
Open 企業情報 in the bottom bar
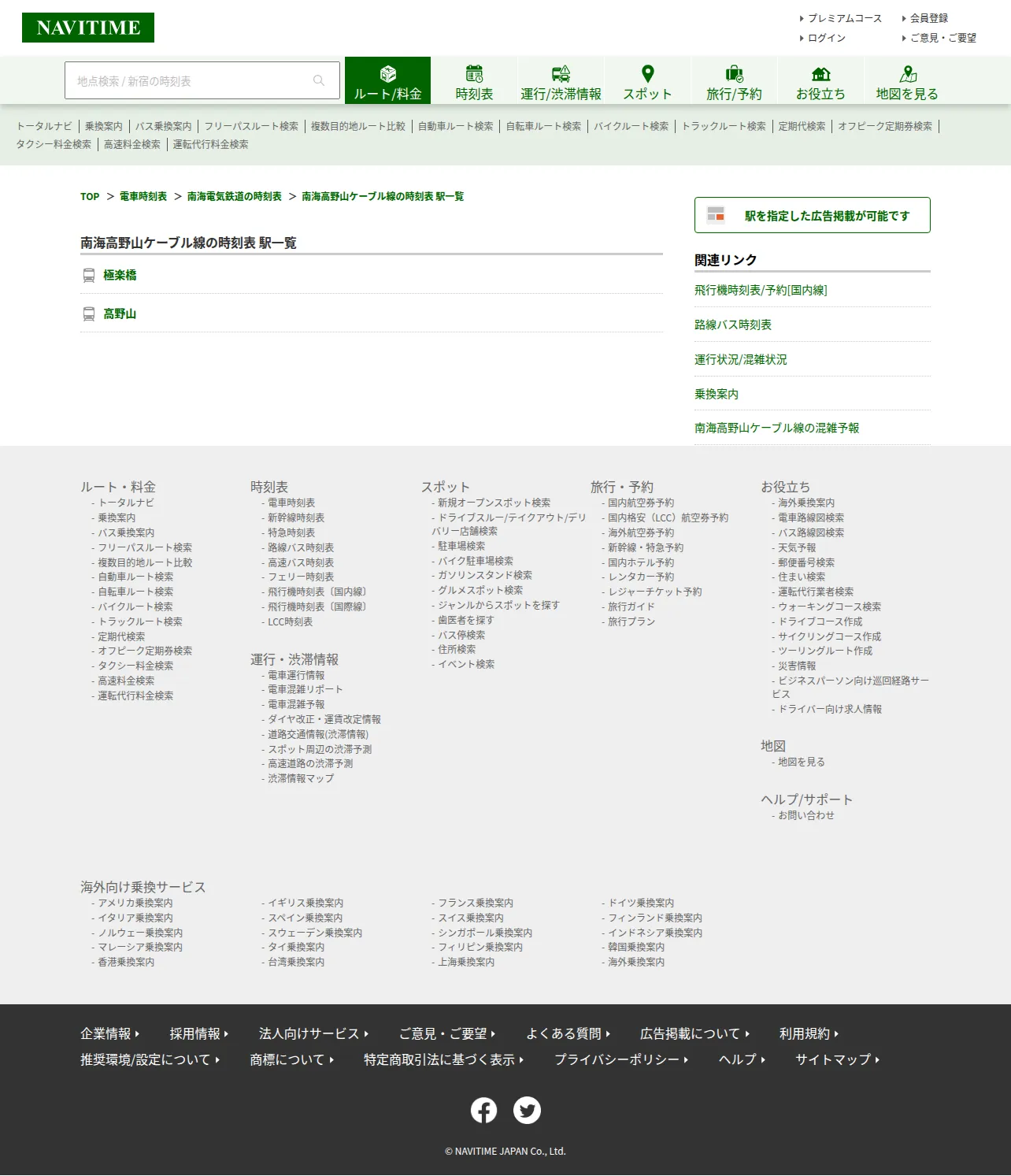109,1034
